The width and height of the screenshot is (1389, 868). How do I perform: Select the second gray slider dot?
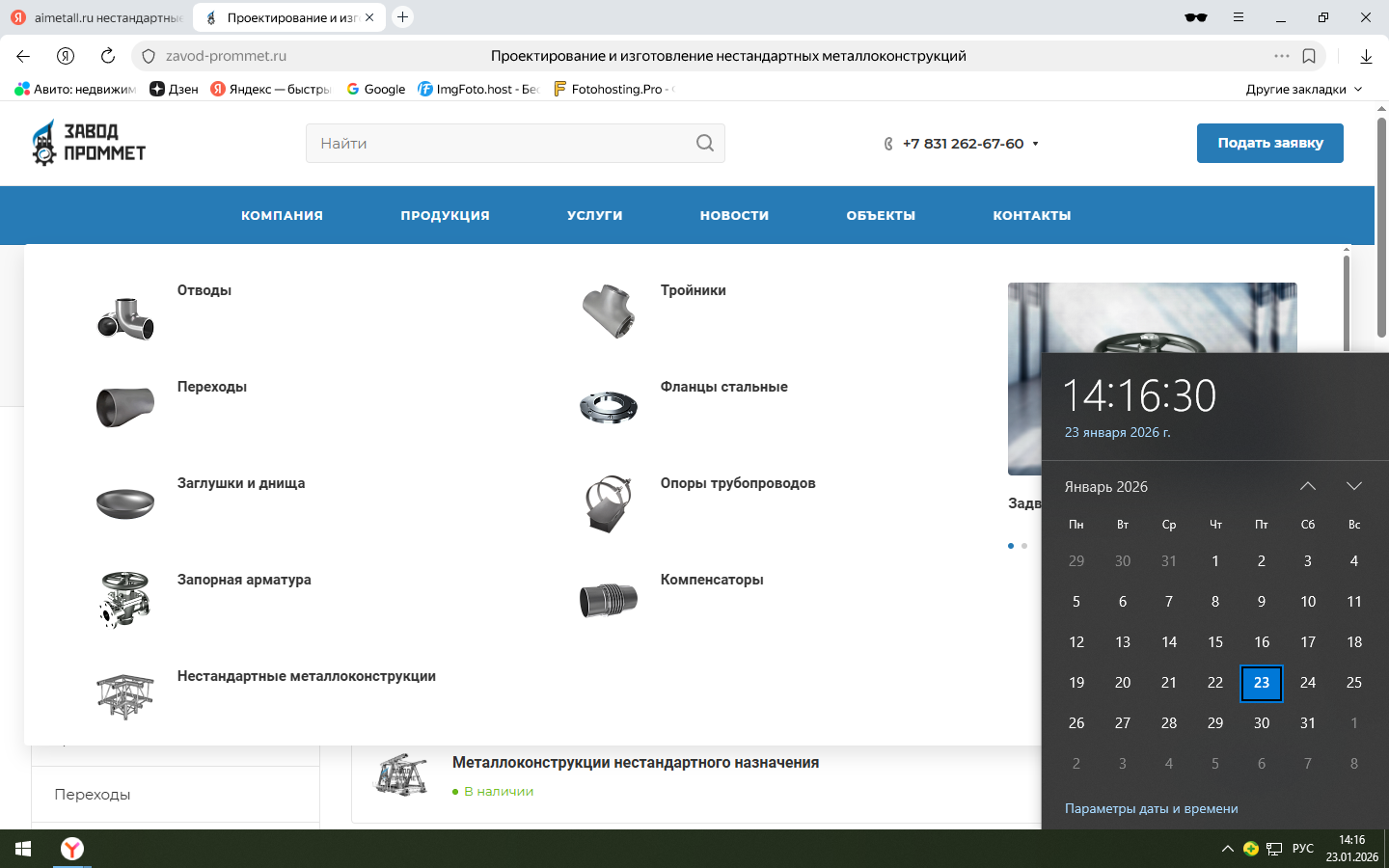coord(1024,546)
